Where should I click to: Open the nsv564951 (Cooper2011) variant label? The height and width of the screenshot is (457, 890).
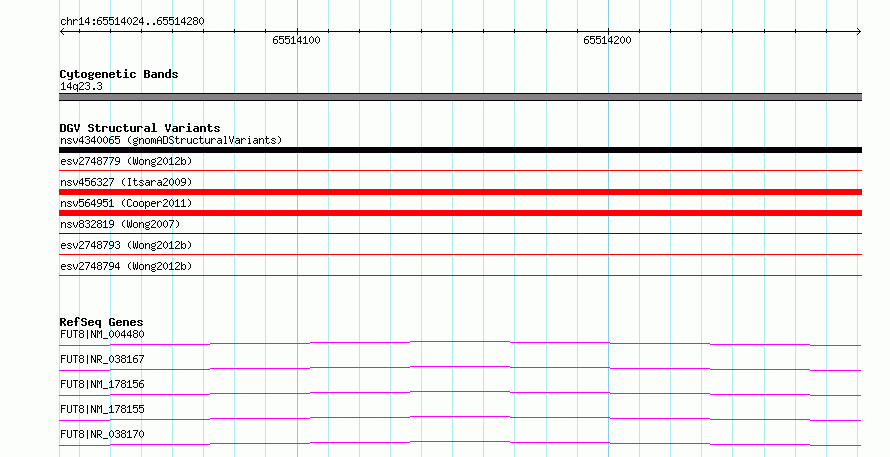(x=126, y=203)
